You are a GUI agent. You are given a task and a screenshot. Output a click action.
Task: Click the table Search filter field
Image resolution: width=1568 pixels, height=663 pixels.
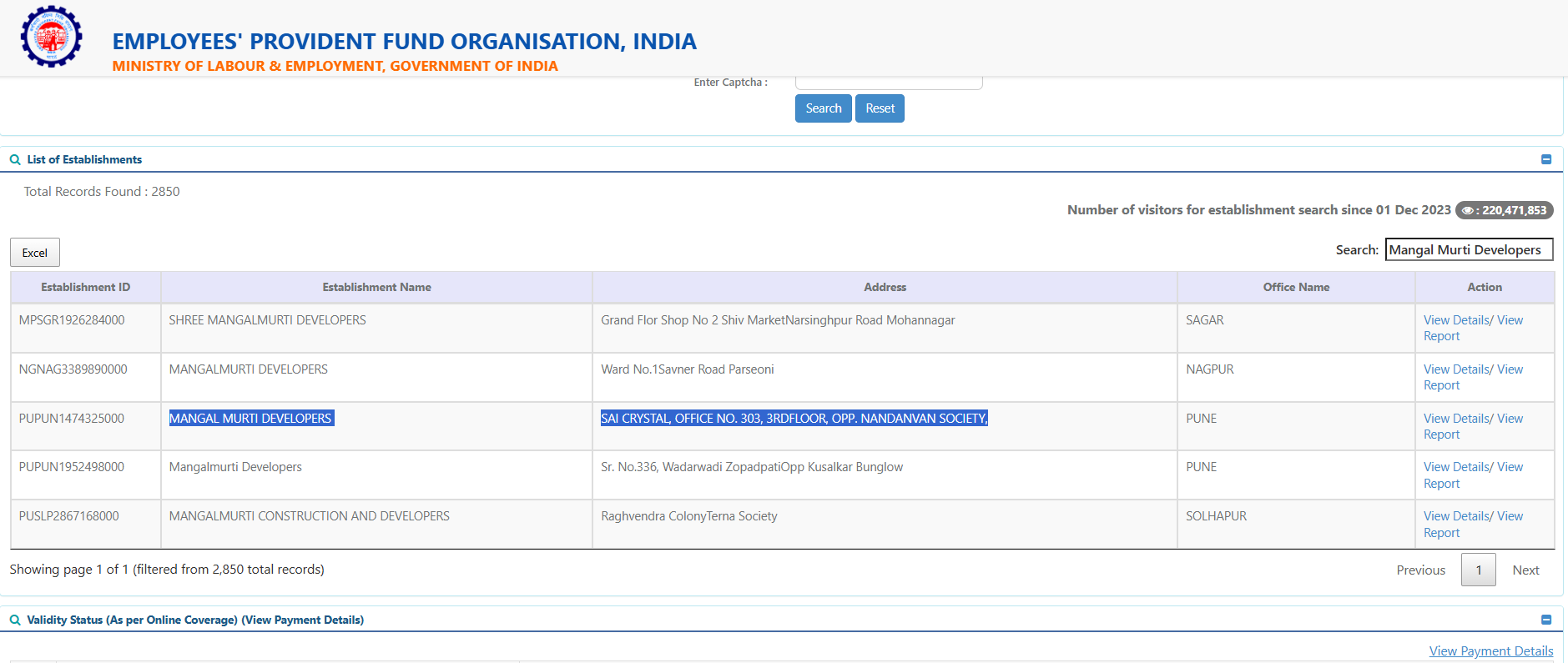pos(1469,250)
